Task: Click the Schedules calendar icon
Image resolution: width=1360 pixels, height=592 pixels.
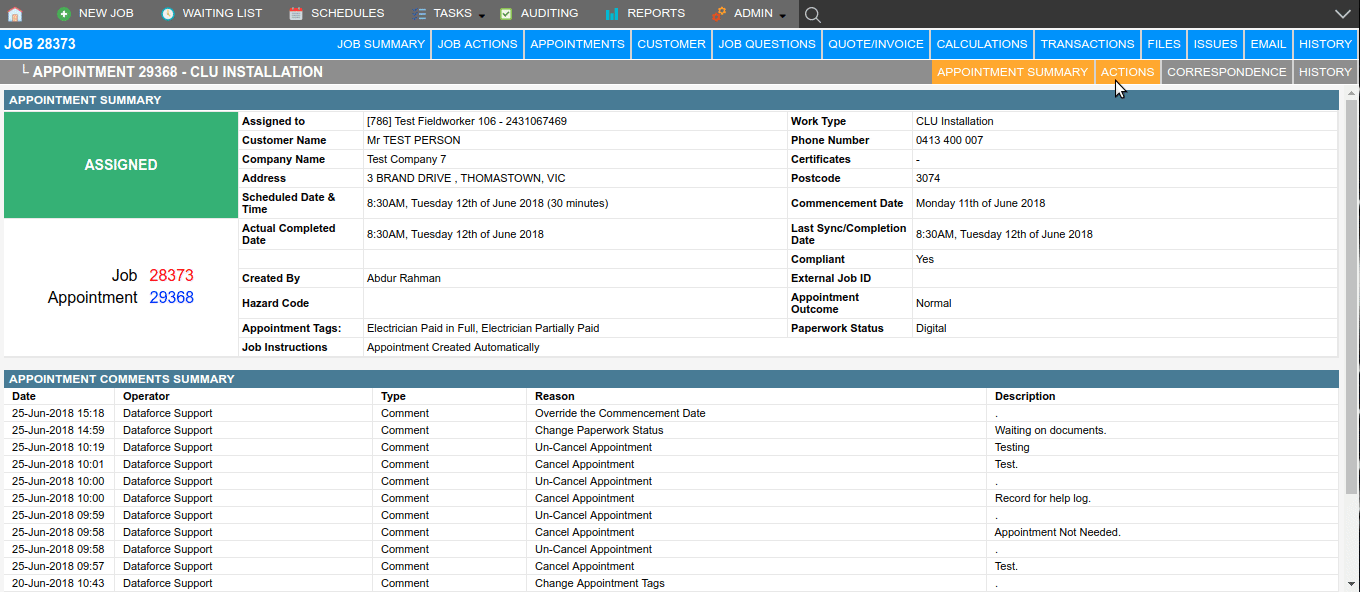Action: click(x=296, y=14)
